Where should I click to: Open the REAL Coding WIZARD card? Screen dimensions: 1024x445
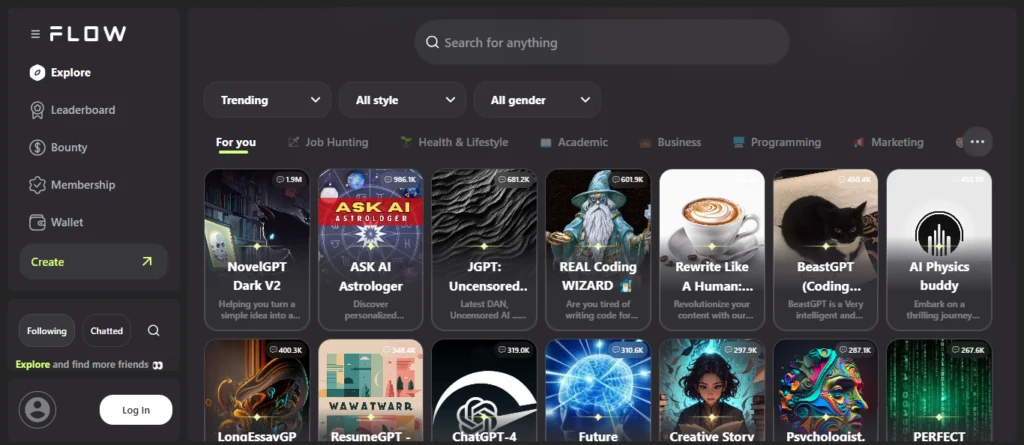pyautogui.click(x=598, y=250)
